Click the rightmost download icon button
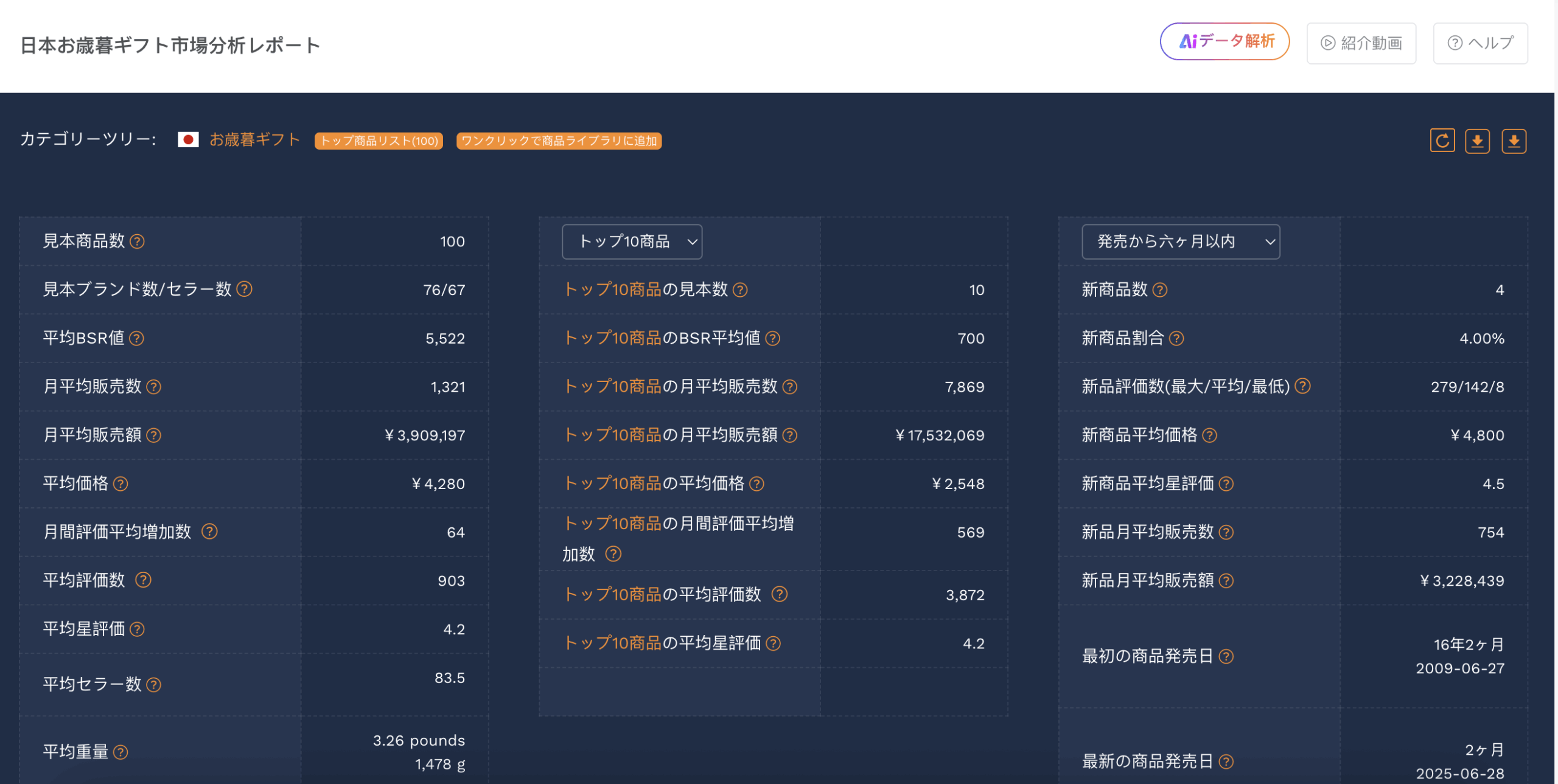 coord(1514,141)
